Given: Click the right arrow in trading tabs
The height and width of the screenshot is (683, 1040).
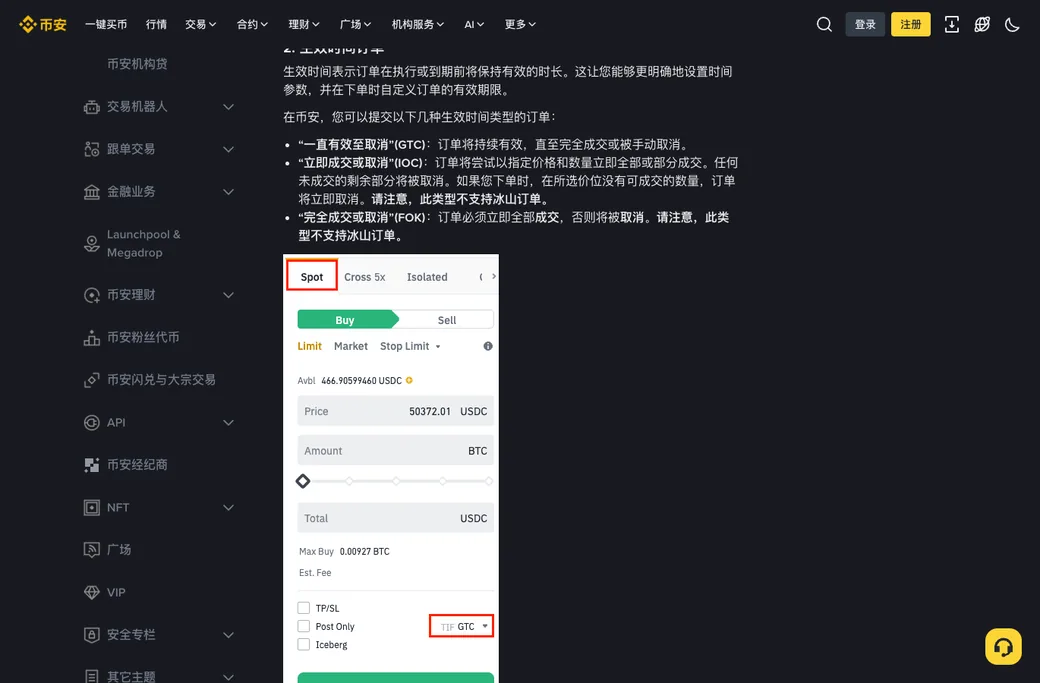Looking at the screenshot, I should coord(493,277).
